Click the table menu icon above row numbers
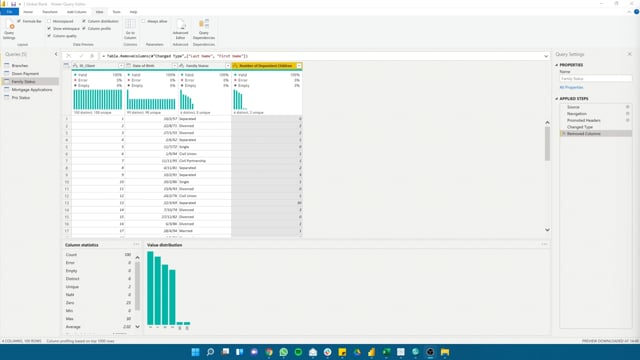640x360 pixels. tap(67, 65)
